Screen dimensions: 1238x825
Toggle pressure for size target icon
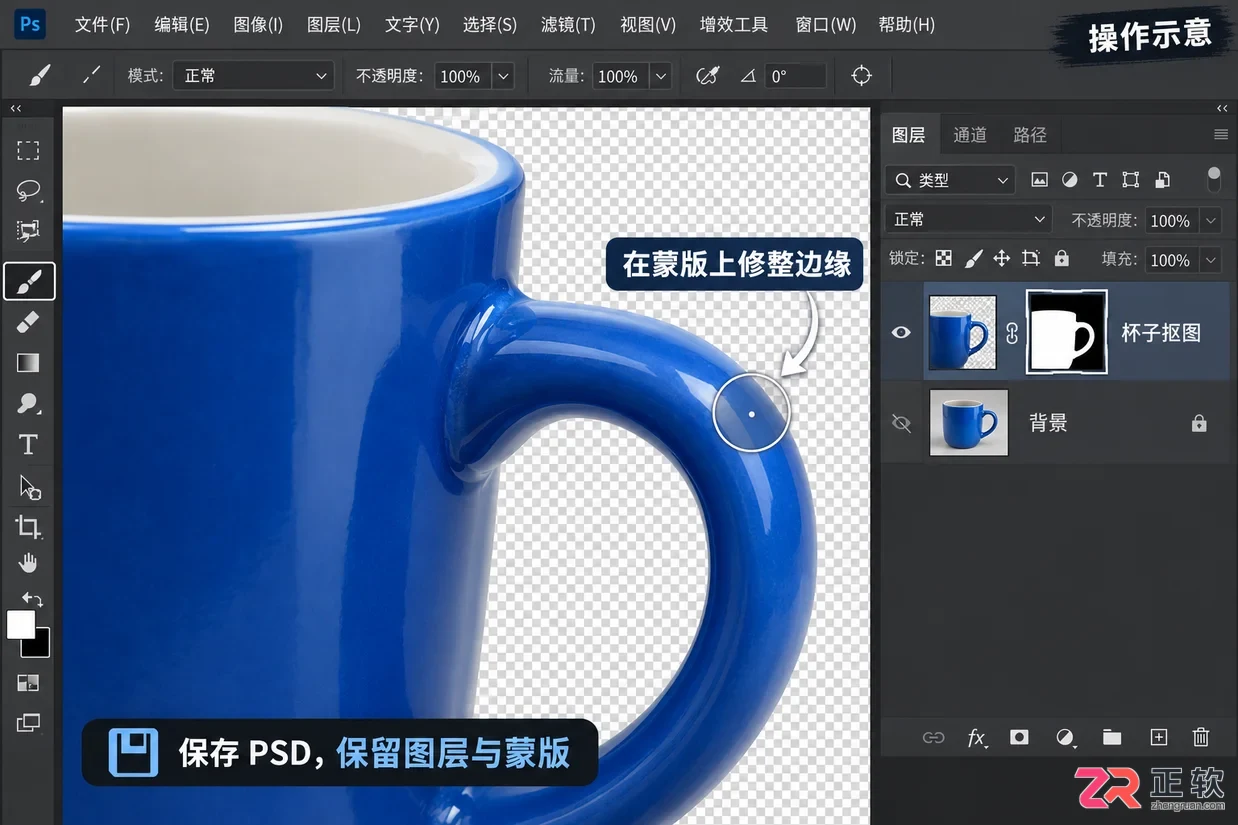(x=861, y=76)
